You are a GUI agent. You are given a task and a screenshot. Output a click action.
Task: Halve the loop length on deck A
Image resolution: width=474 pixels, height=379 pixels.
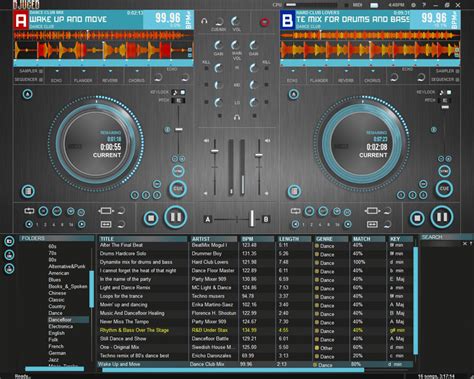(x=29, y=224)
